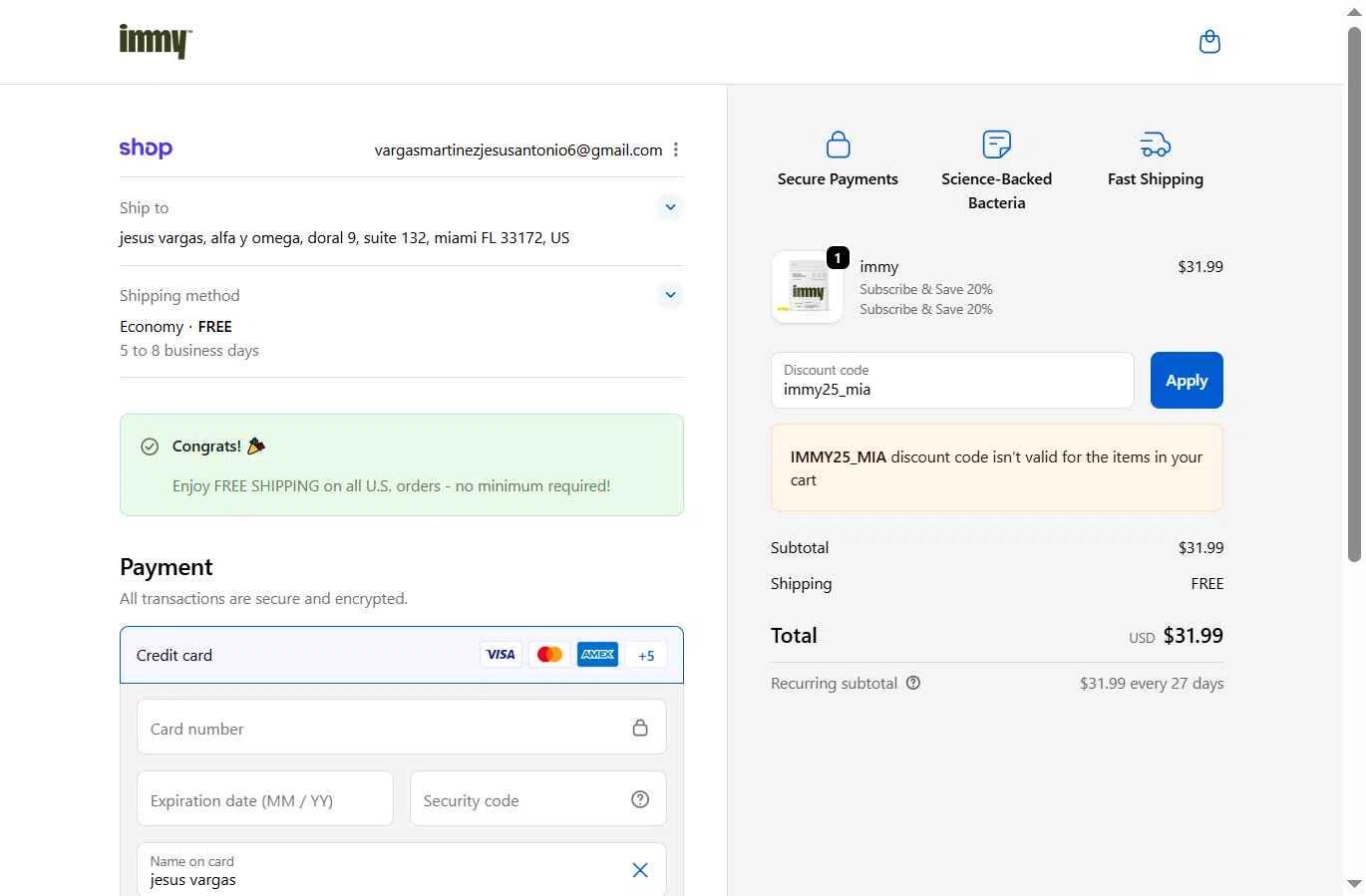Click the Secure Payments lock icon
The width and height of the screenshot is (1366, 896).
[x=839, y=145]
